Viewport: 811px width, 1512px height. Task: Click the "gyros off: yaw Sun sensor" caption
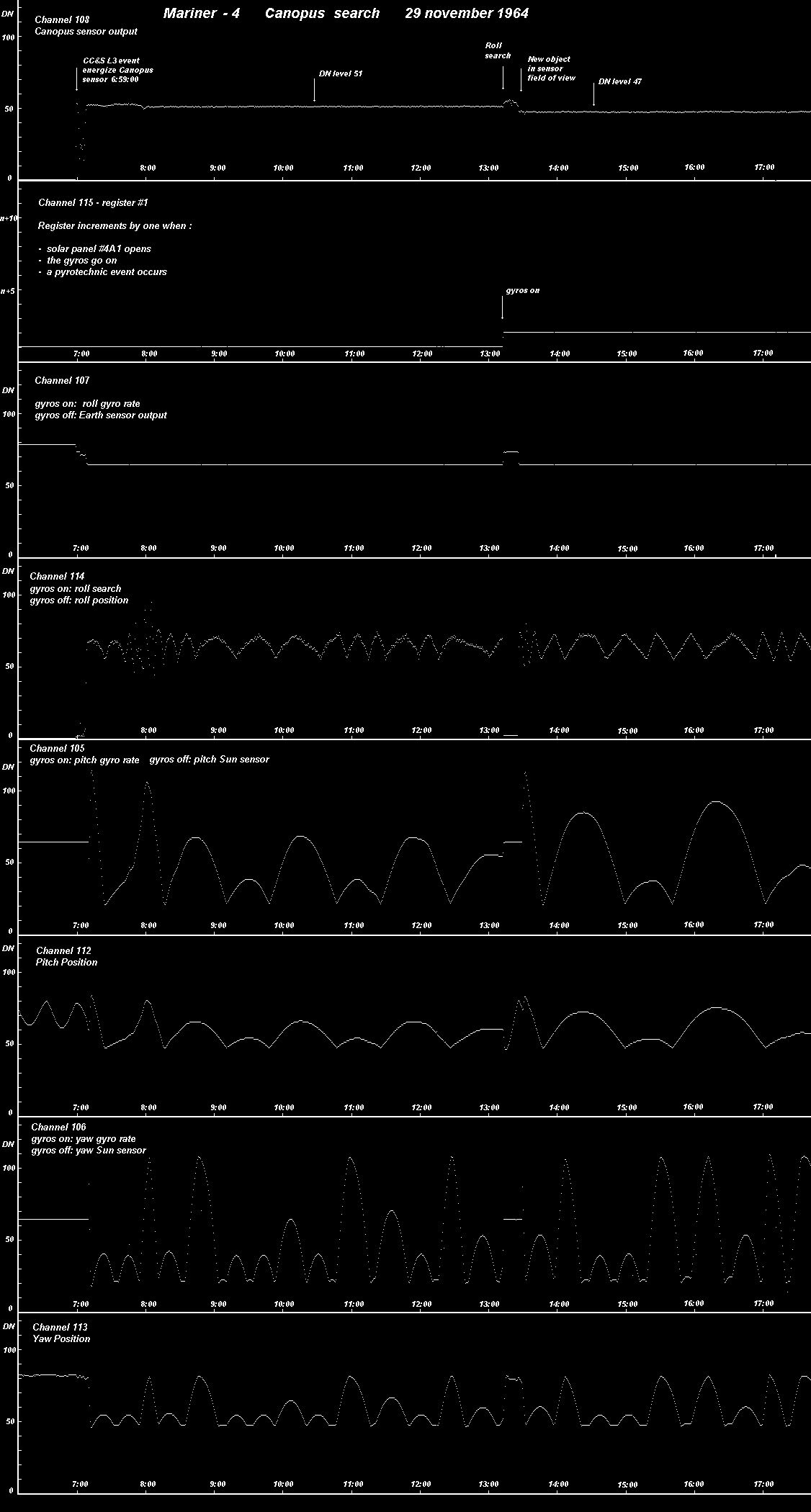pos(89,1151)
